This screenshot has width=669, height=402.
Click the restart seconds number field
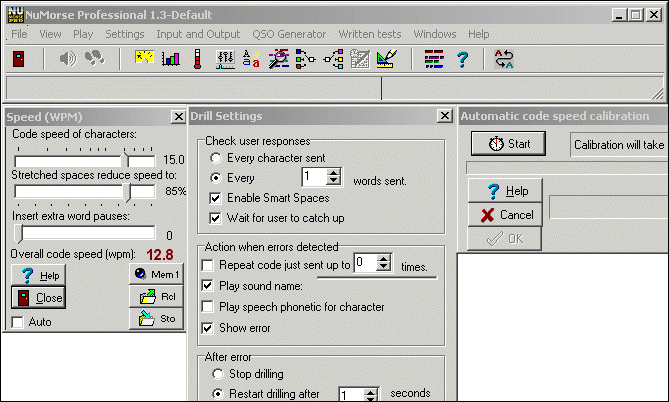click(x=351, y=394)
